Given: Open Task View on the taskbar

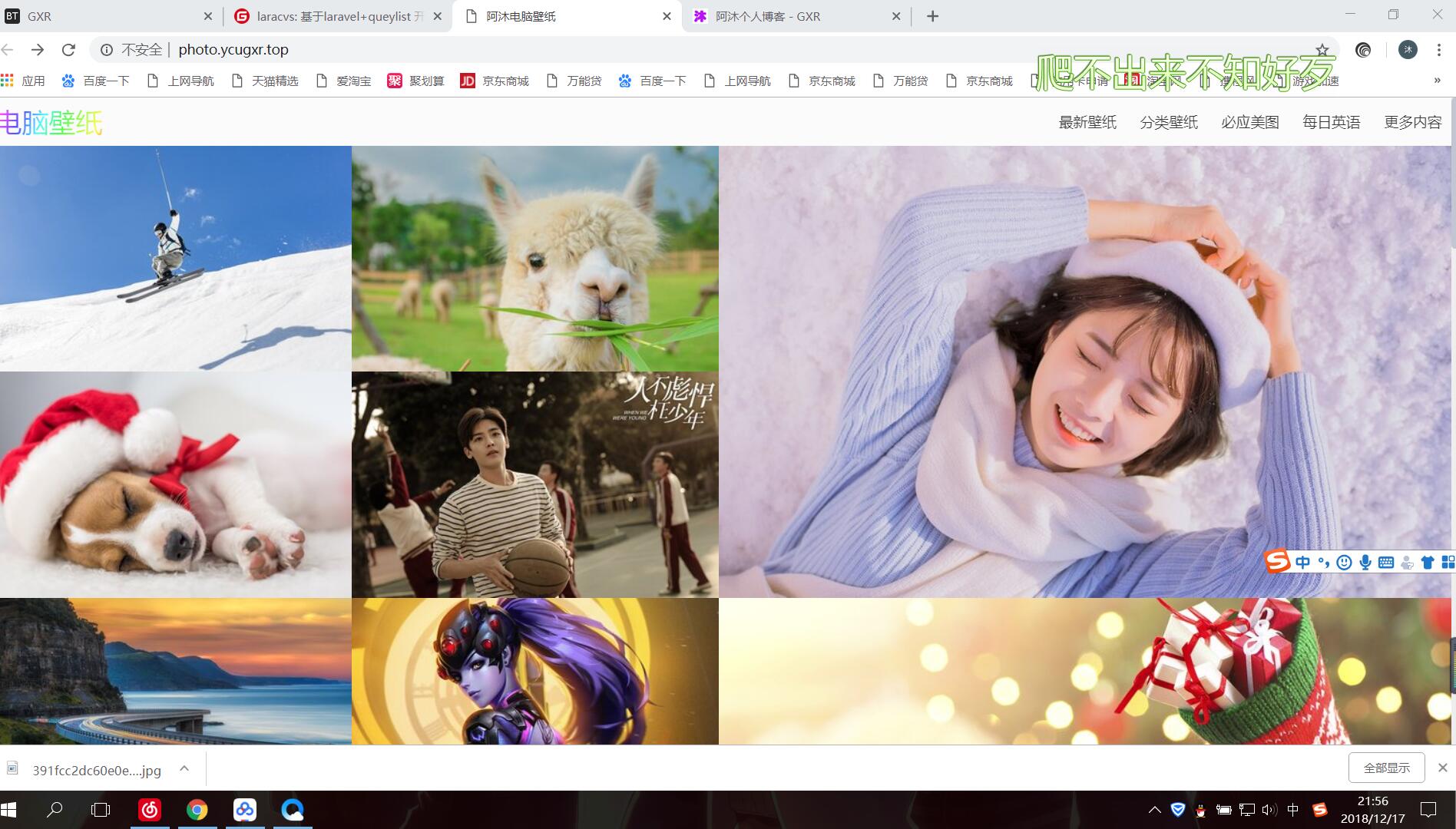Looking at the screenshot, I should pos(101,810).
